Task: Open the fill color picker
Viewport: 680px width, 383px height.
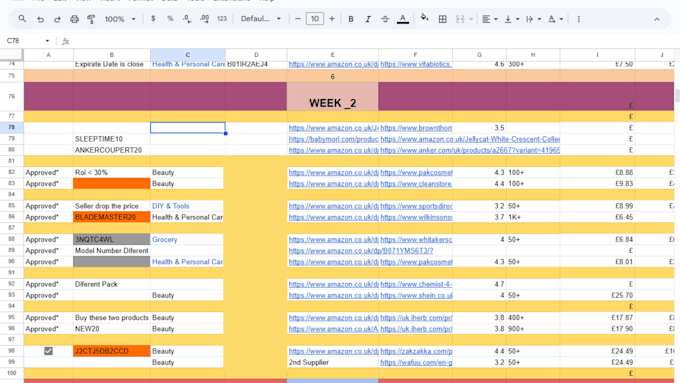Action: (x=425, y=18)
